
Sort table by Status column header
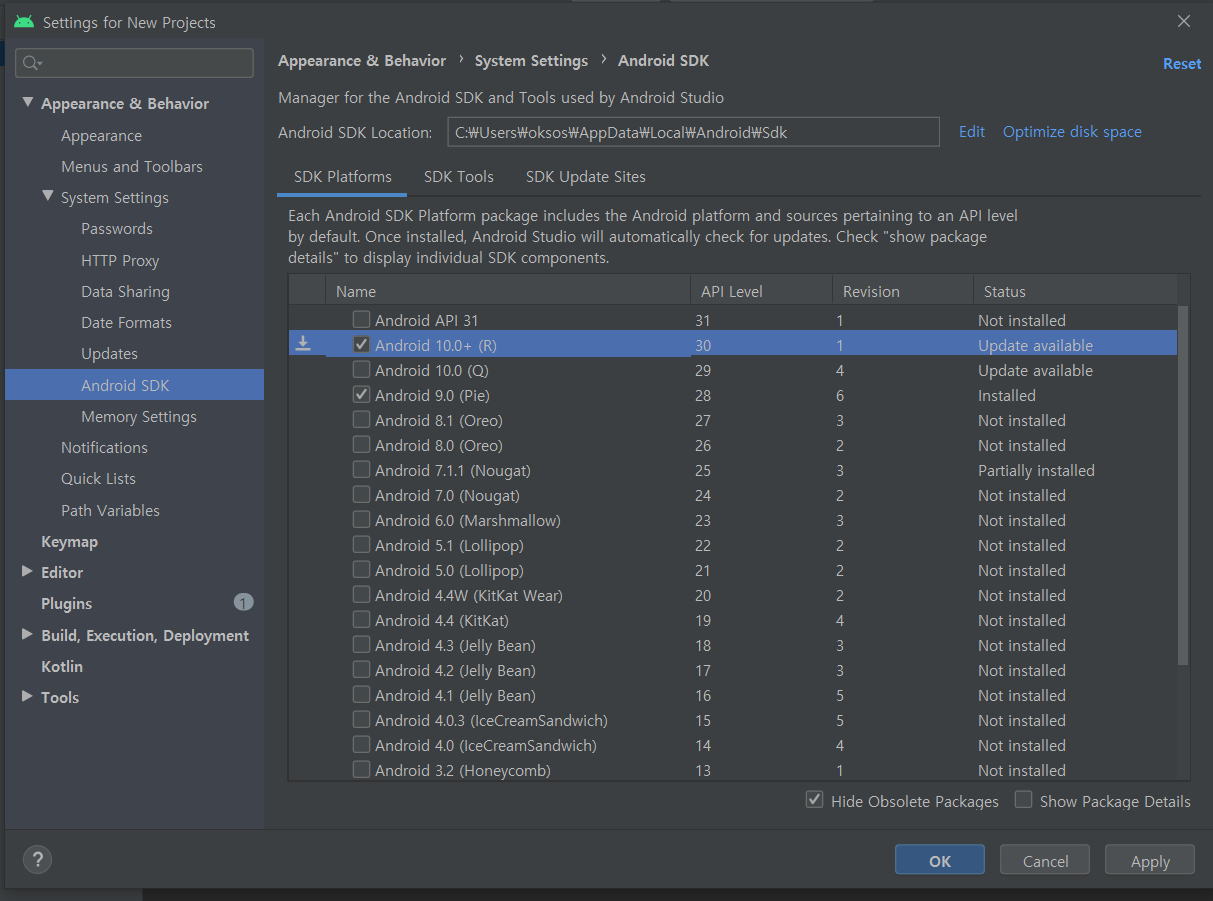click(1075, 291)
